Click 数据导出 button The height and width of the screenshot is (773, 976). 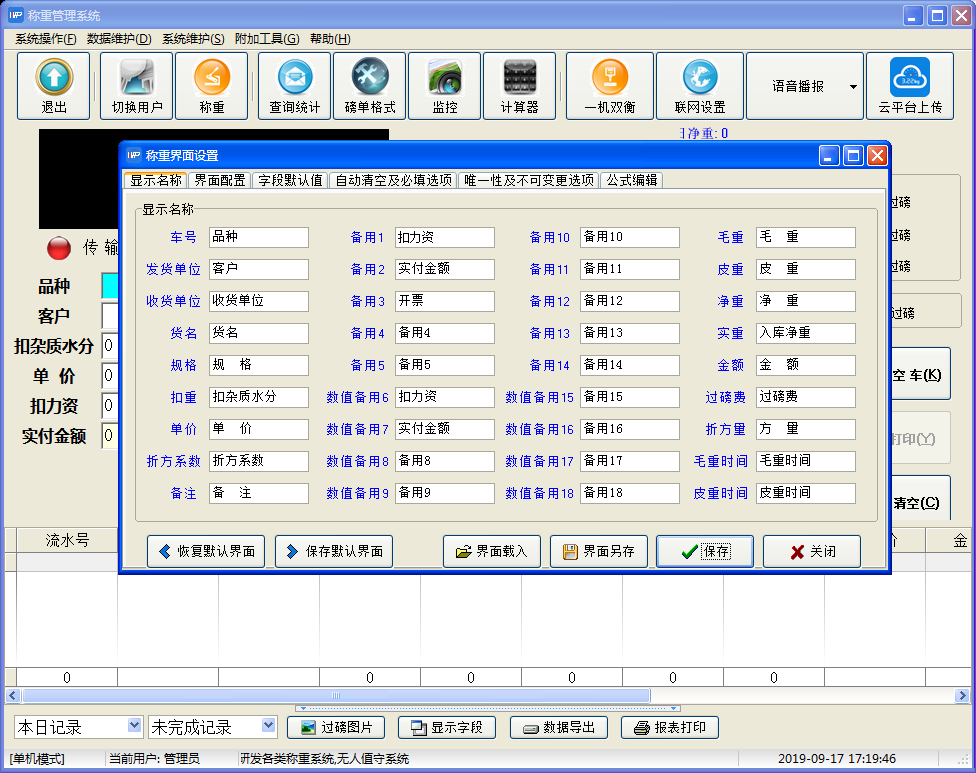[x=559, y=728]
